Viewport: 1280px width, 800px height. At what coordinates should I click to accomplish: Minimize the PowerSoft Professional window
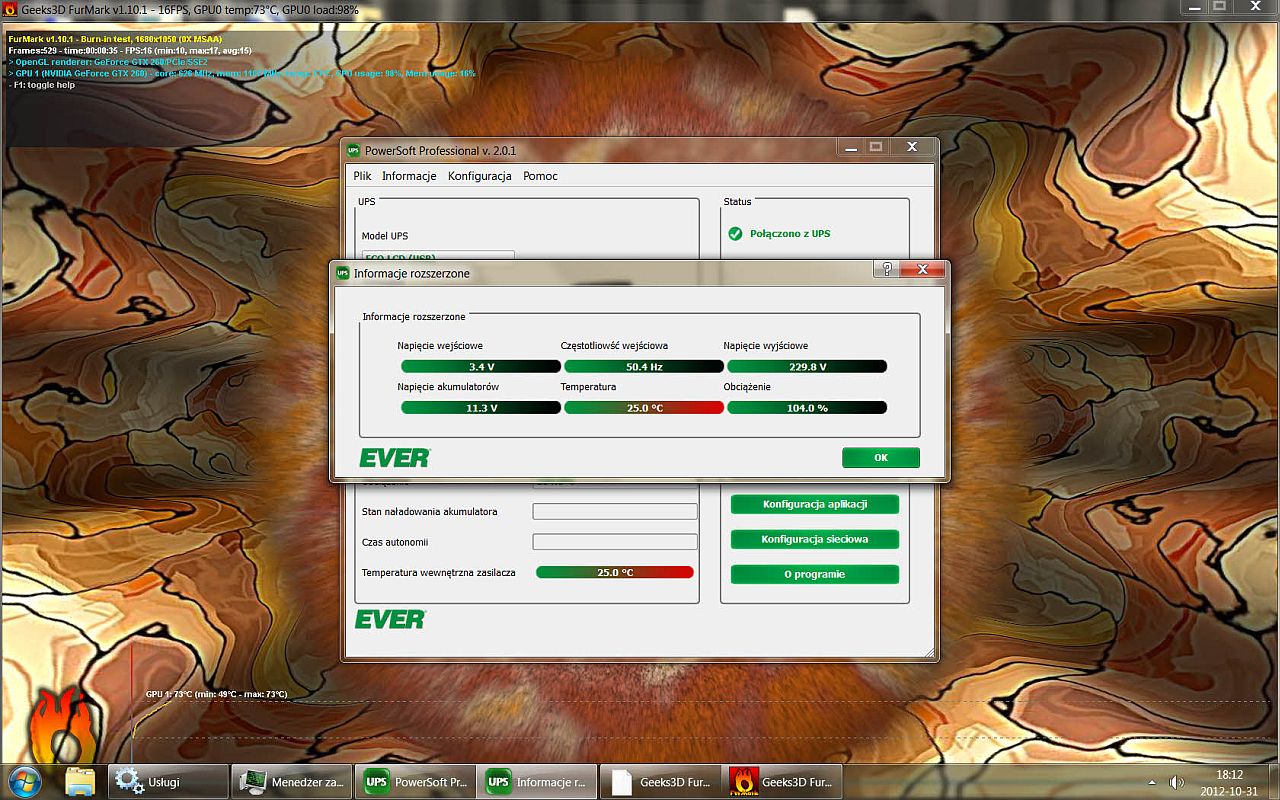tap(851, 147)
